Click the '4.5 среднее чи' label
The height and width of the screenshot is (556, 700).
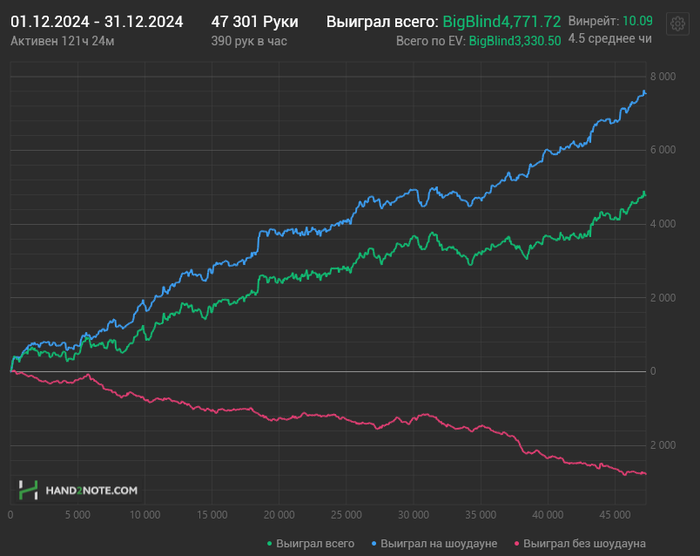609,39
